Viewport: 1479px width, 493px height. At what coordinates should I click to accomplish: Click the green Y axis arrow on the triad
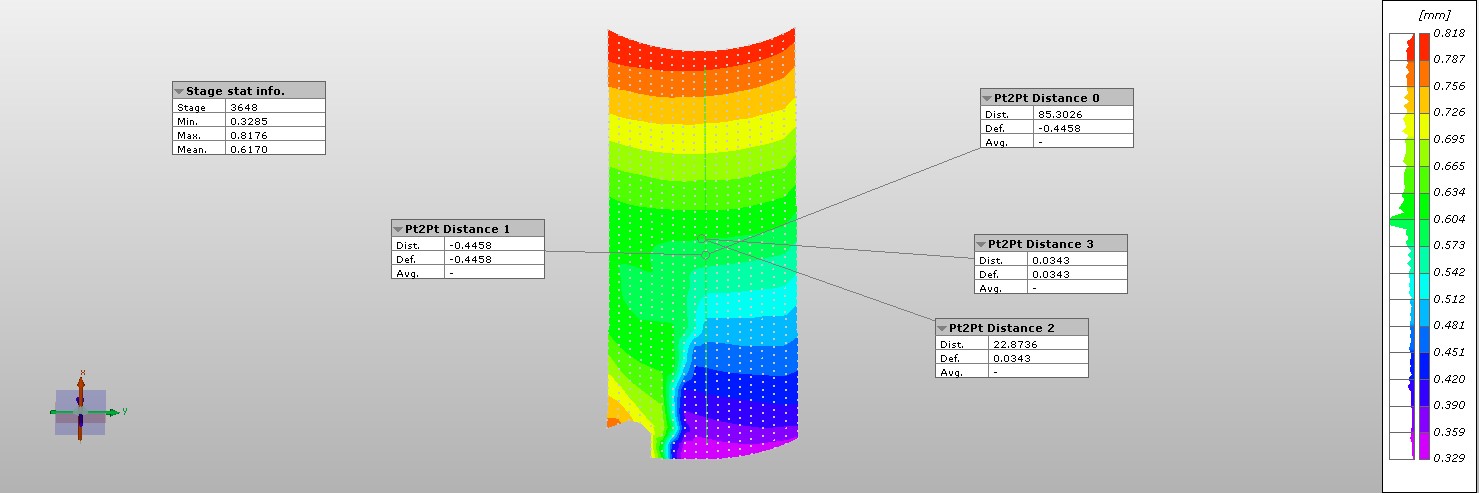112,411
